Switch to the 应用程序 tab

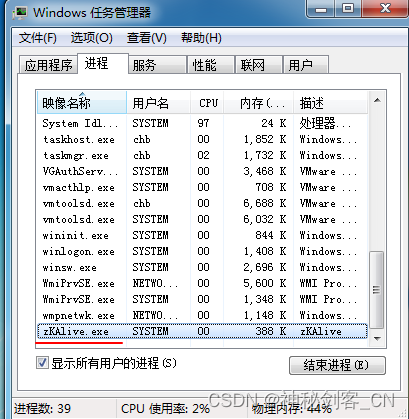pos(48,65)
